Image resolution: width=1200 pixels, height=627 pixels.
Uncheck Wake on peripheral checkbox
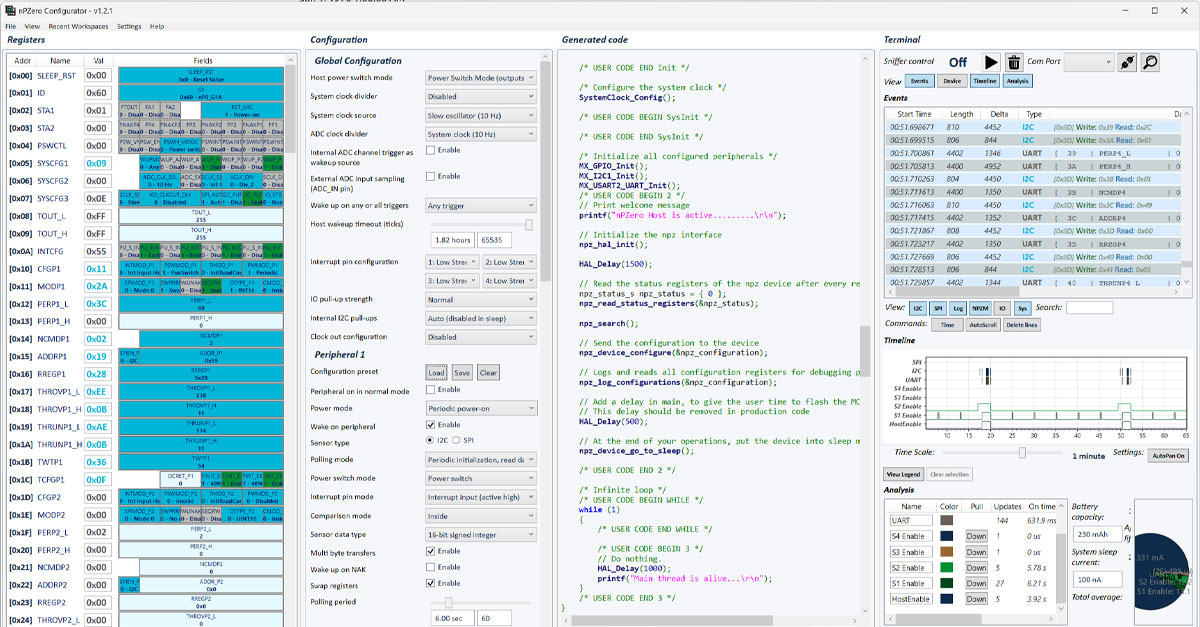click(x=431, y=425)
